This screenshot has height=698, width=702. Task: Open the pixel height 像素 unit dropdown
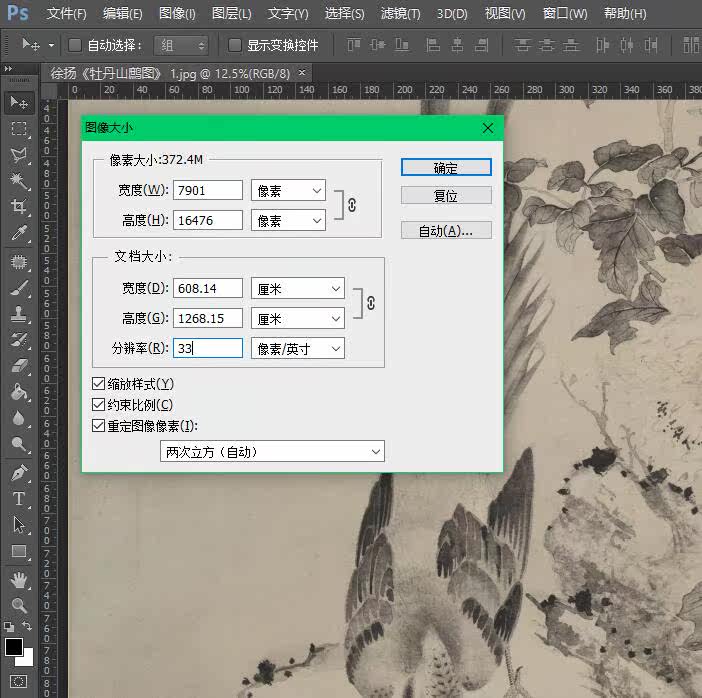click(x=288, y=220)
